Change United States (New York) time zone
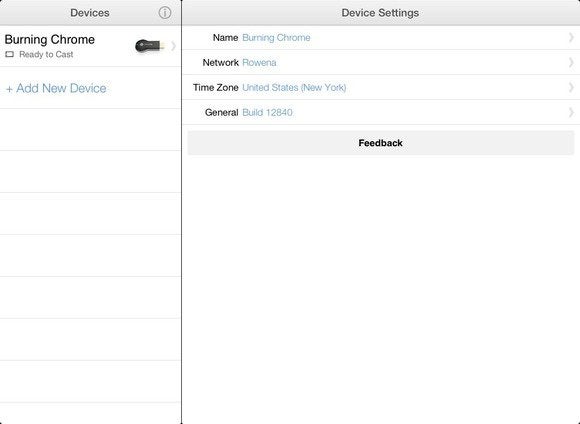 294,88
